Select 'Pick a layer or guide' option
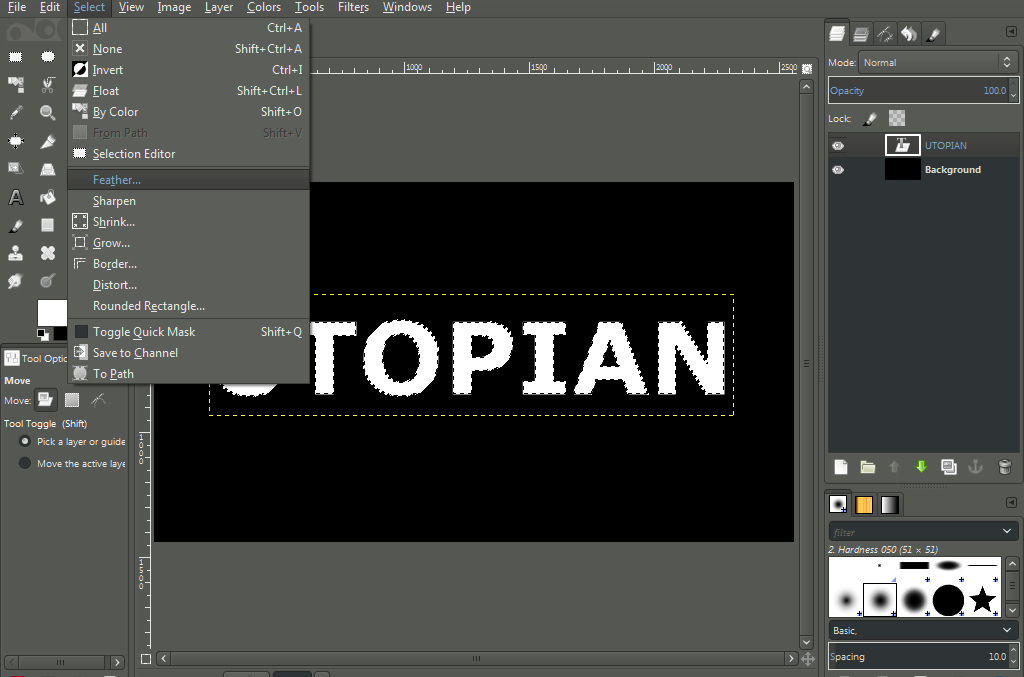Image resolution: width=1024 pixels, height=677 pixels. 25,441
